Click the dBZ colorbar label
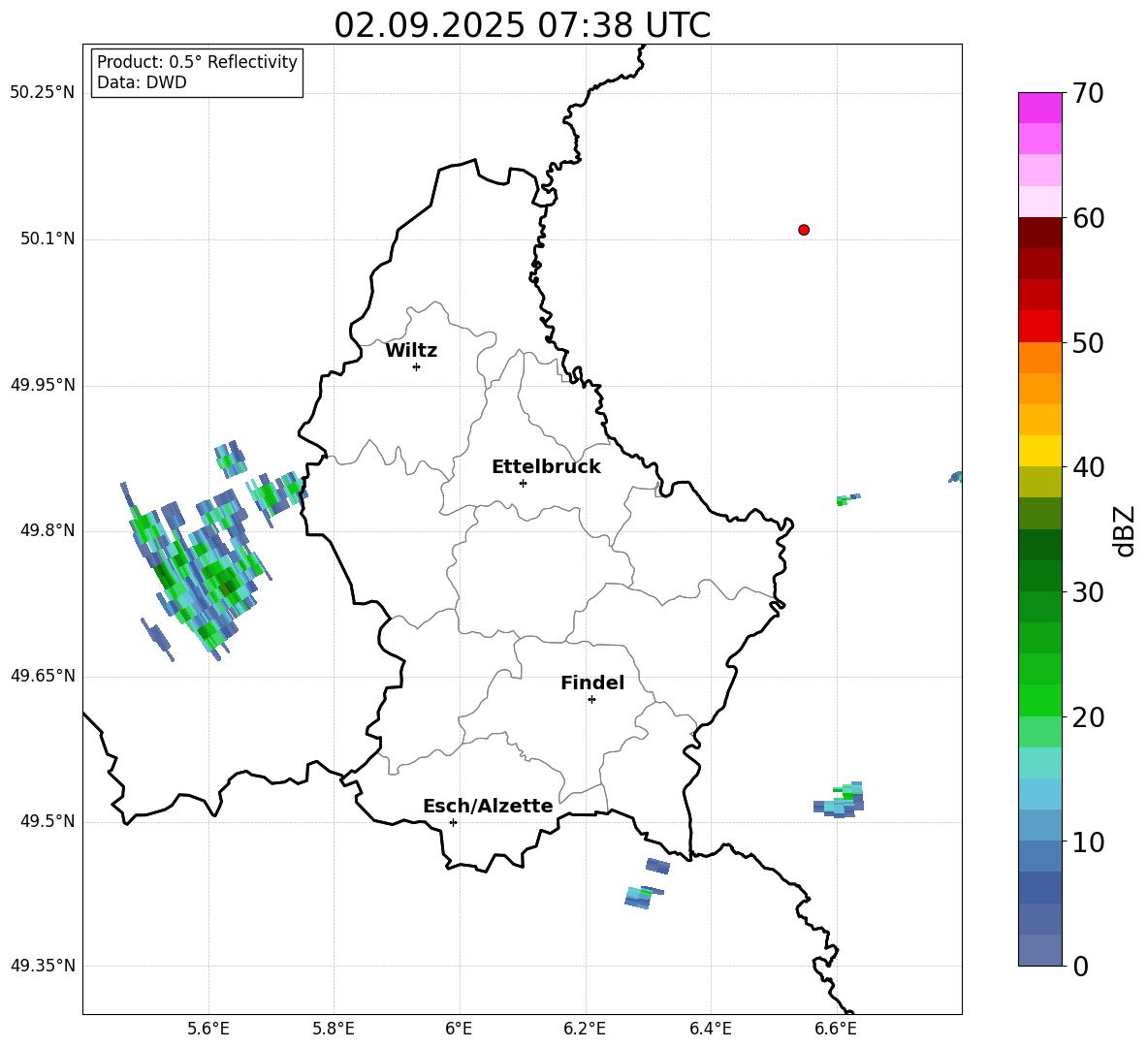 tap(1124, 530)
